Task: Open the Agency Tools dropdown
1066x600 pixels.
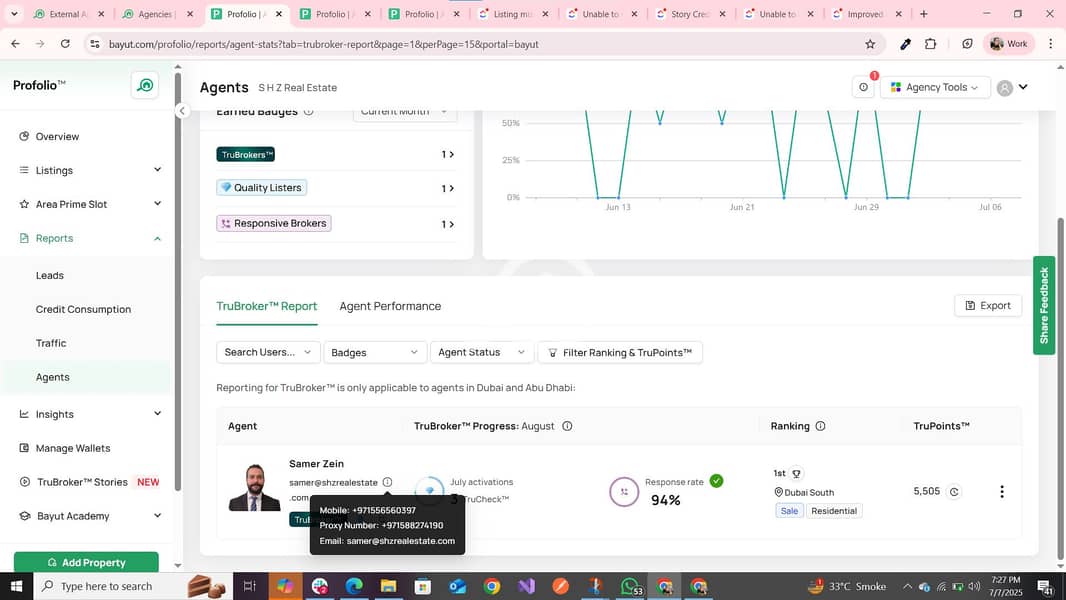Action: coord(935,87)
